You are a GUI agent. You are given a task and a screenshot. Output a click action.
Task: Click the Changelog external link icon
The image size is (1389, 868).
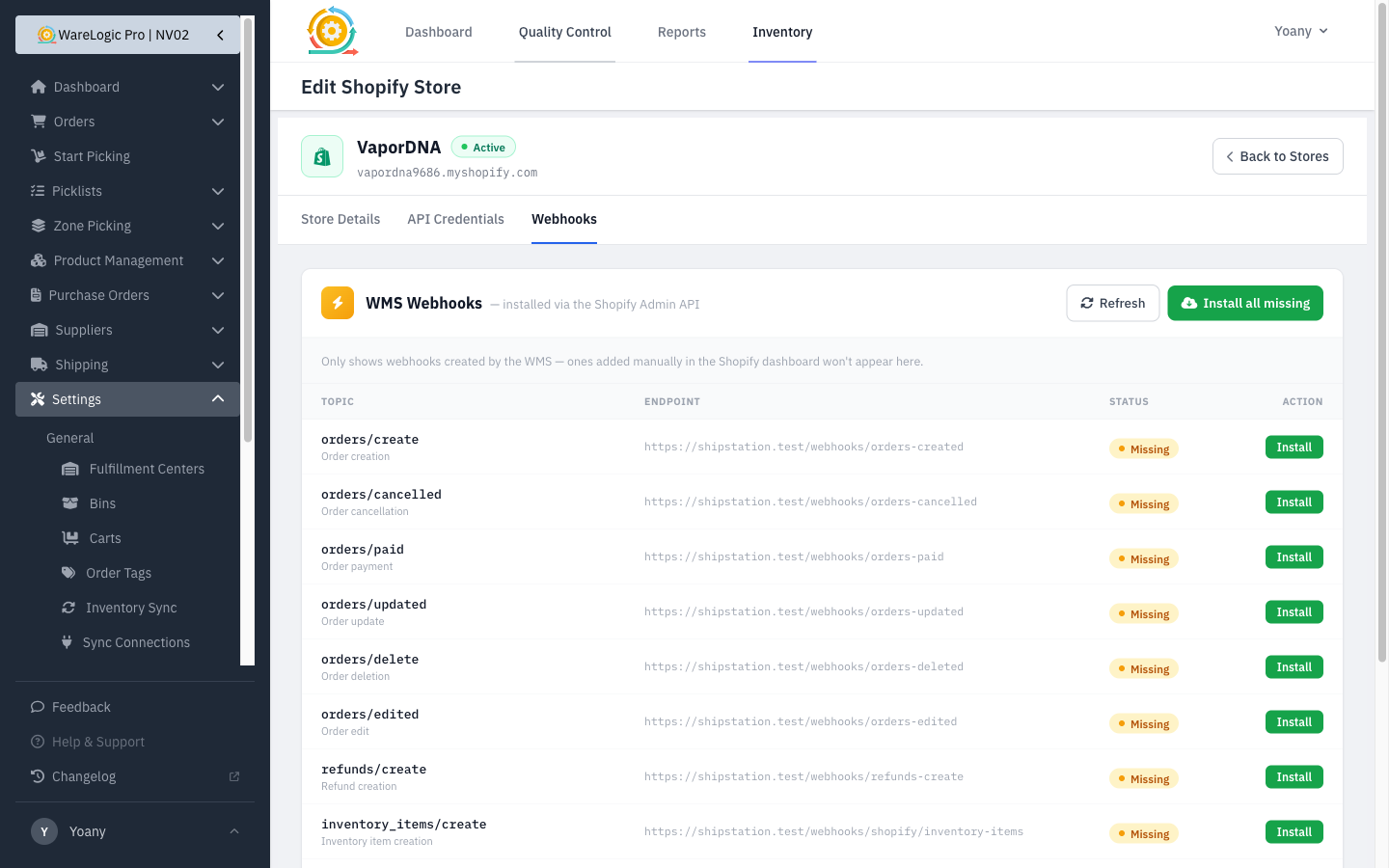click(234, 776)
